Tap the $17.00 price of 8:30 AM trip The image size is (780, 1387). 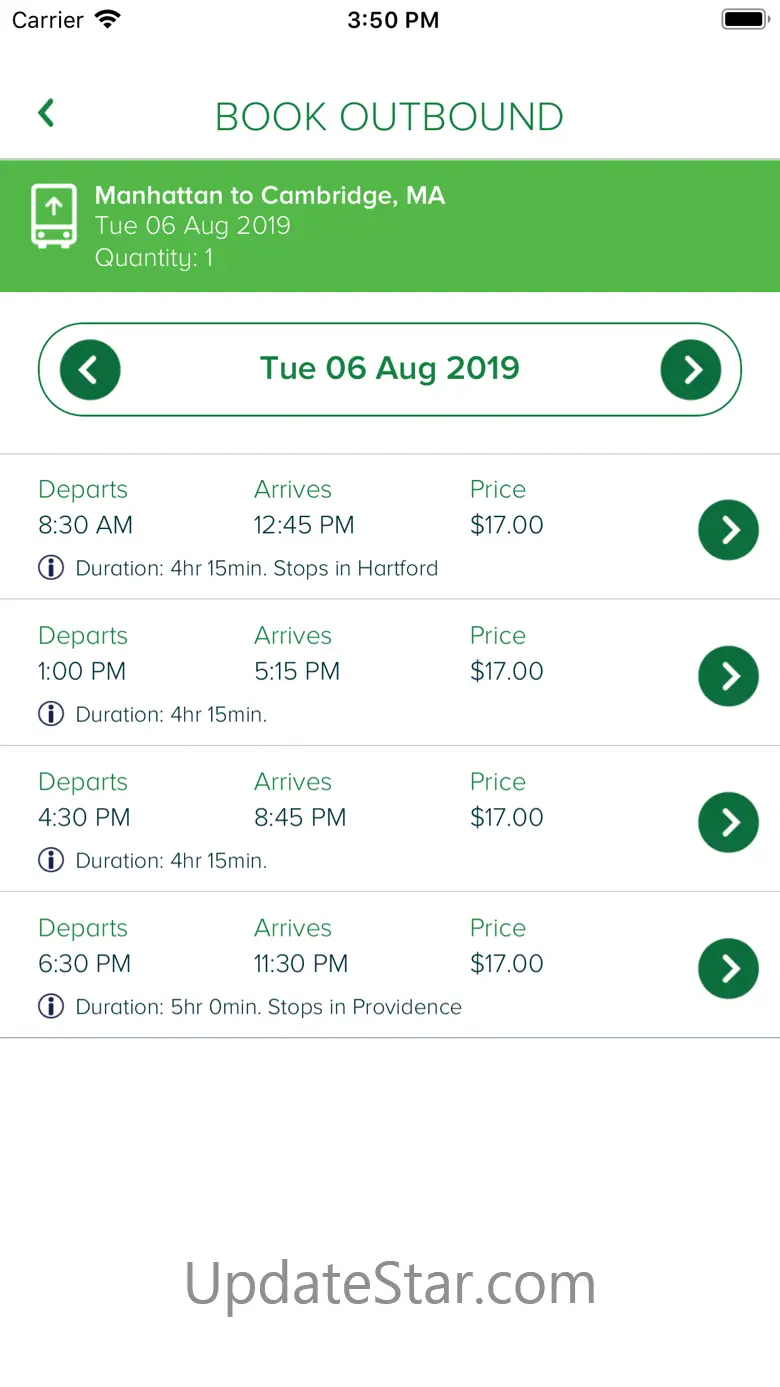pyautogui.click(x=507, y=525)
